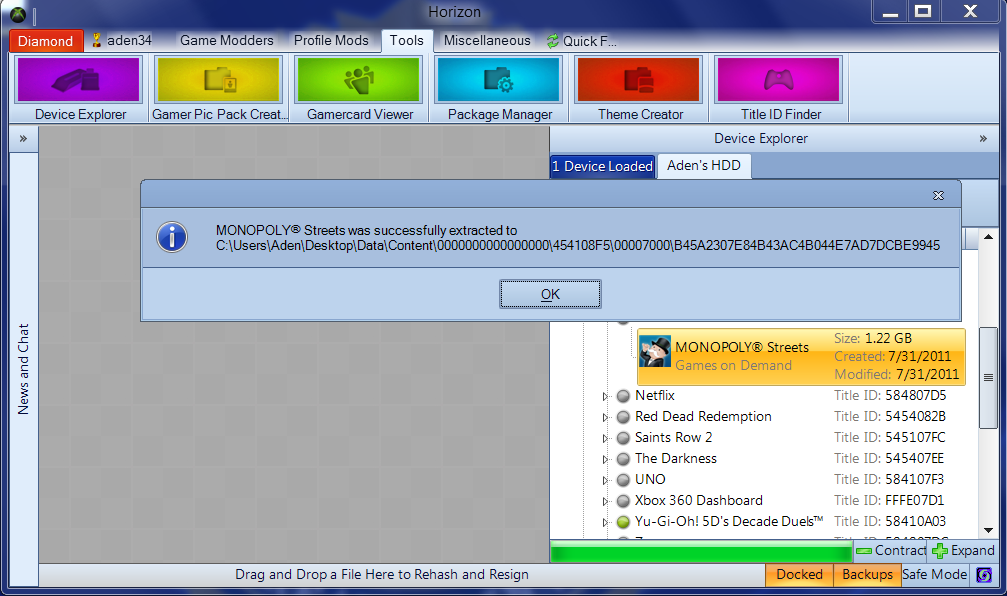Launch the Gamer Pic Pack Creator

[x=219, y=80]
